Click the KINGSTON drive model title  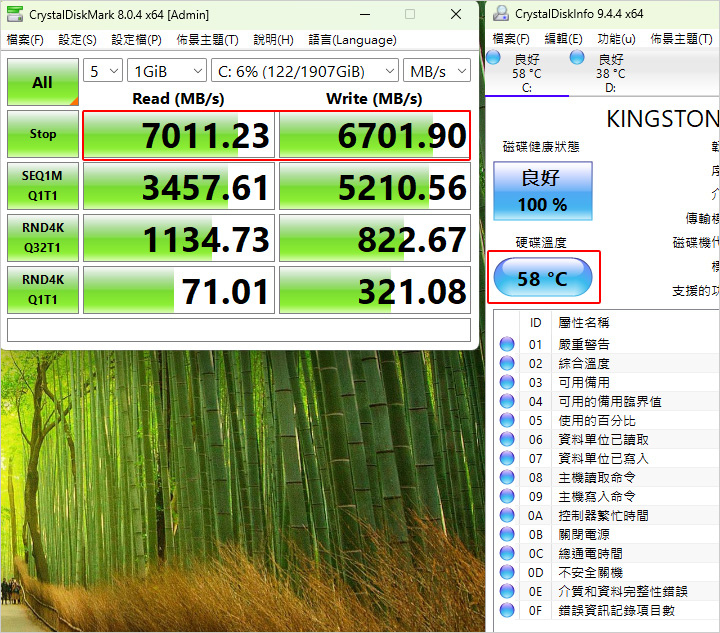point(663,119)
